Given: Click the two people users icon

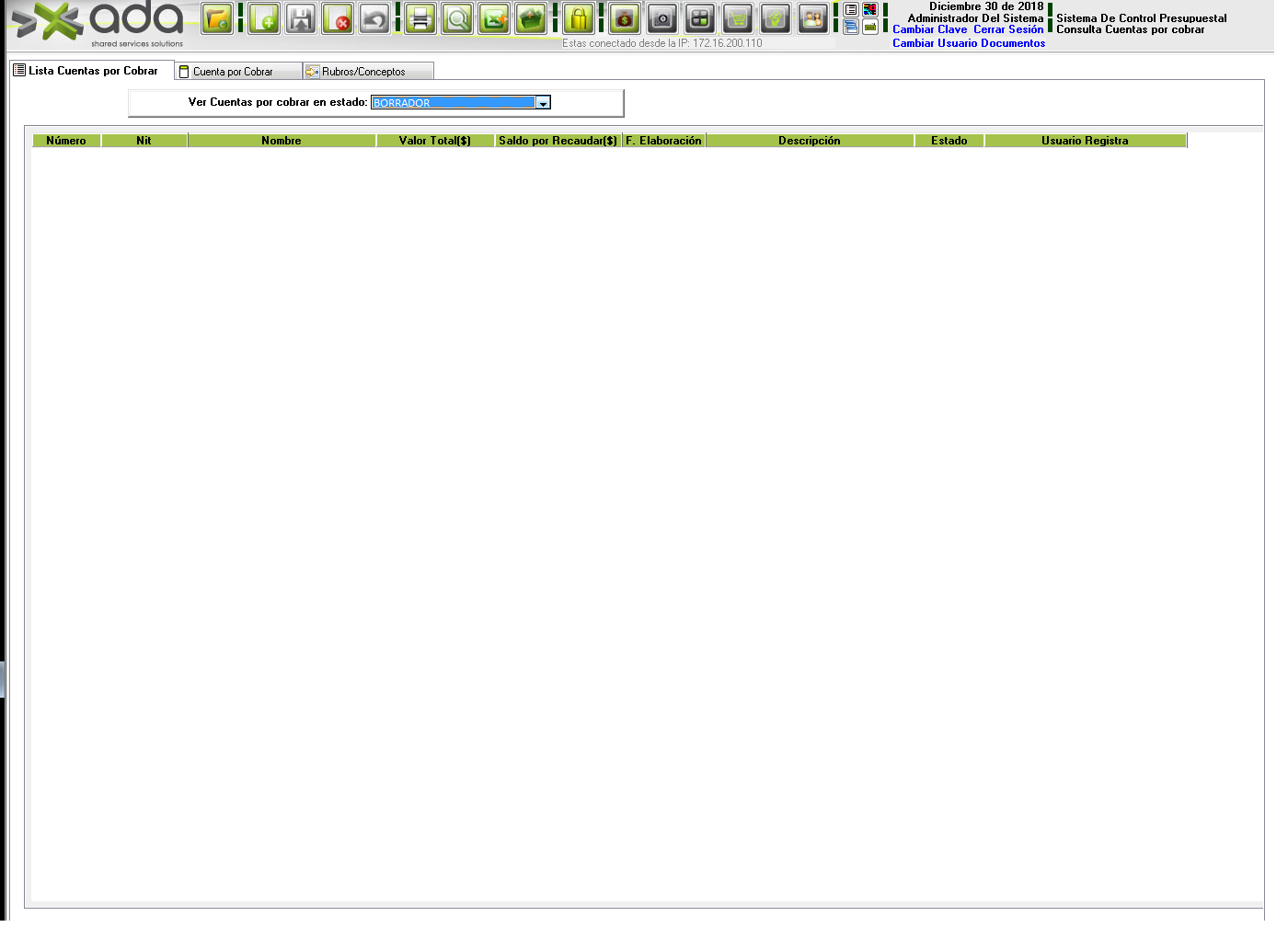Looking at the screenshot, I should point(813,18).
